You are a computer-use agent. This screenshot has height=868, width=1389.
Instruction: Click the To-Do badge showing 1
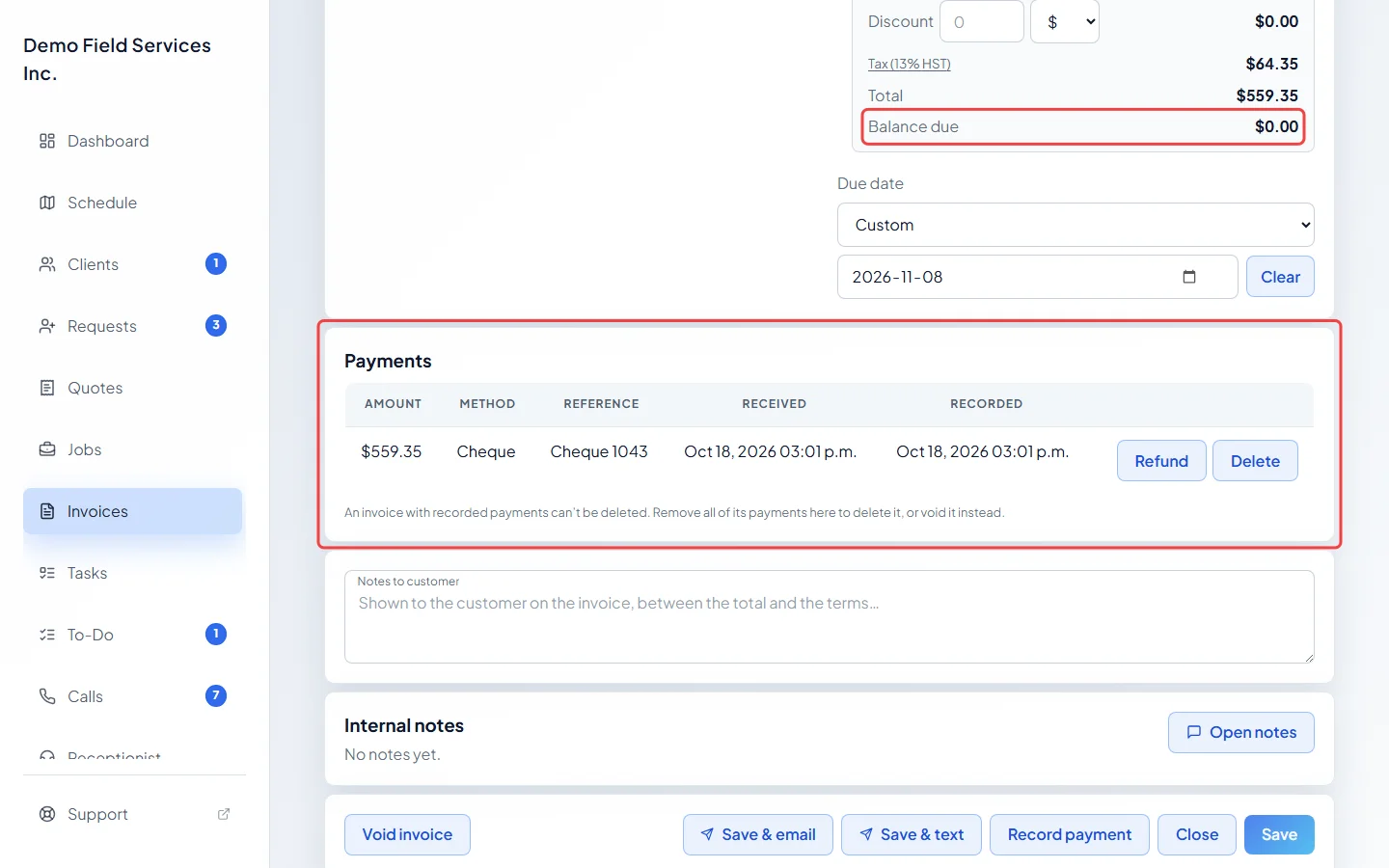[x=216, y=634]
